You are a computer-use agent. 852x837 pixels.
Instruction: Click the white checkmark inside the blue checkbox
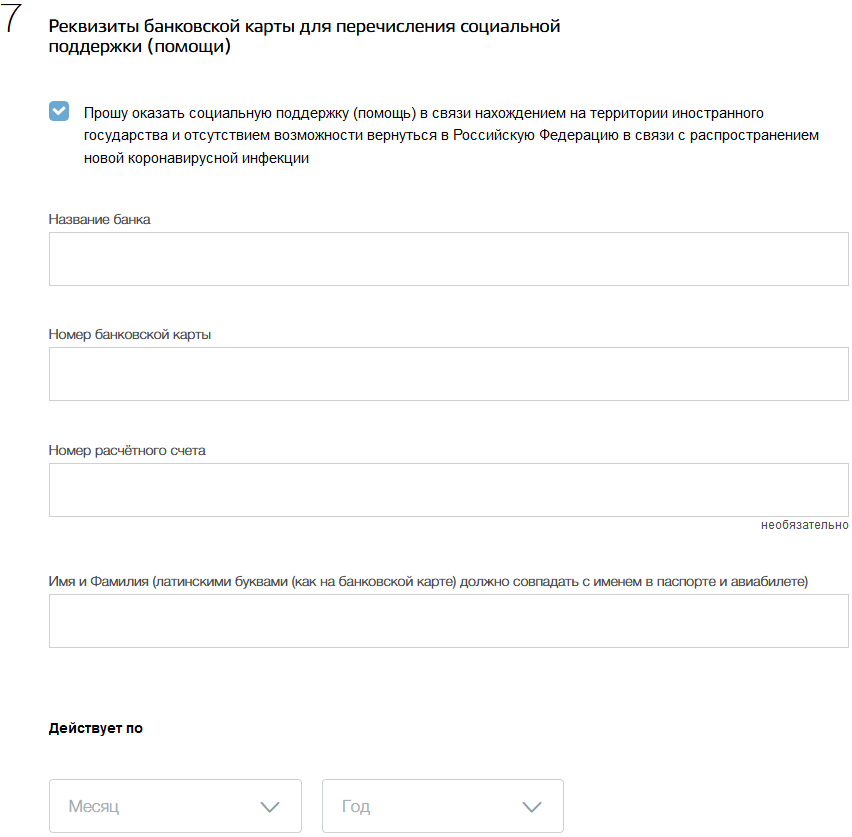tap(59, 111)
